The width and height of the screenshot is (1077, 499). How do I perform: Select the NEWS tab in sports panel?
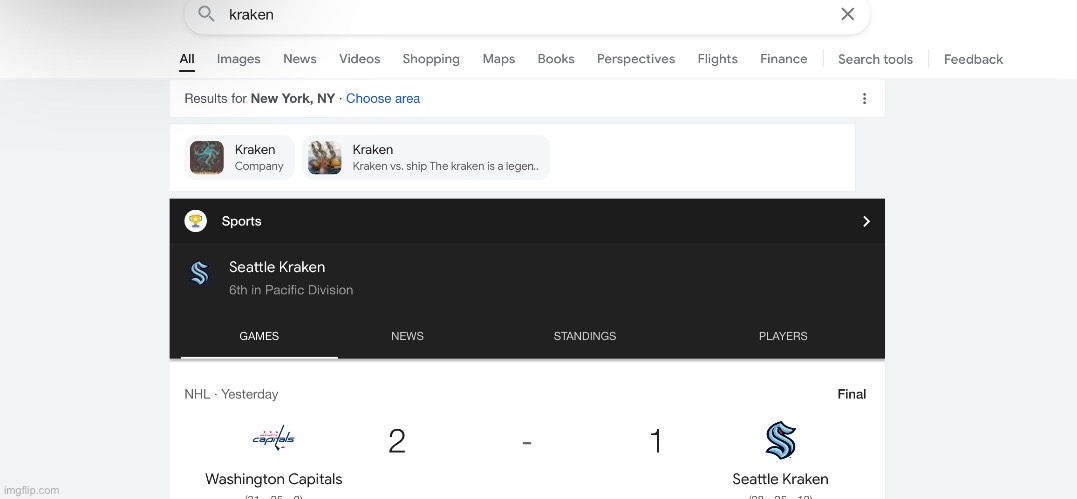pos(407,337)
